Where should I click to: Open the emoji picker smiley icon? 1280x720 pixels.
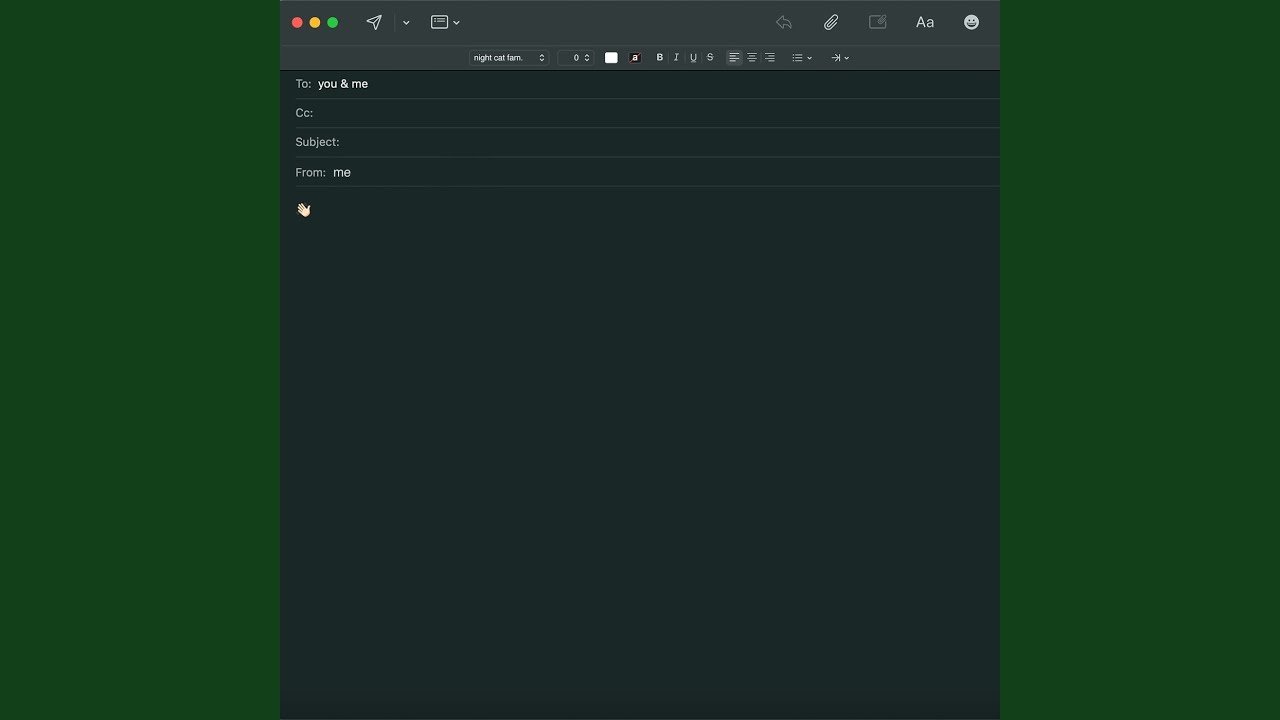coord(972,22)
